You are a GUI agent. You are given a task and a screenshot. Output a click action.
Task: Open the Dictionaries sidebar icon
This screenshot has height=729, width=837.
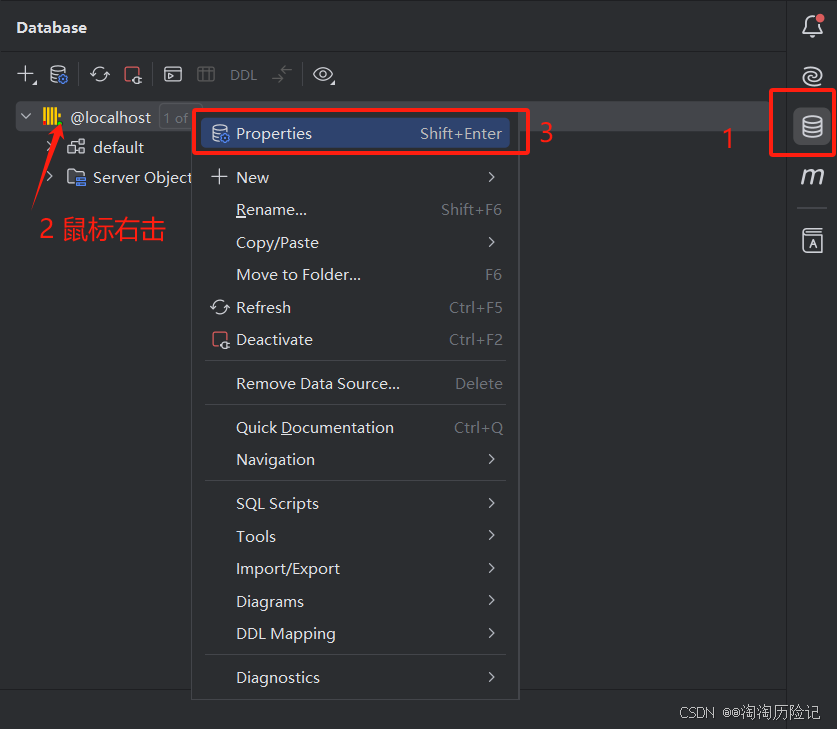pyautogui.click(x=810, y=240)
